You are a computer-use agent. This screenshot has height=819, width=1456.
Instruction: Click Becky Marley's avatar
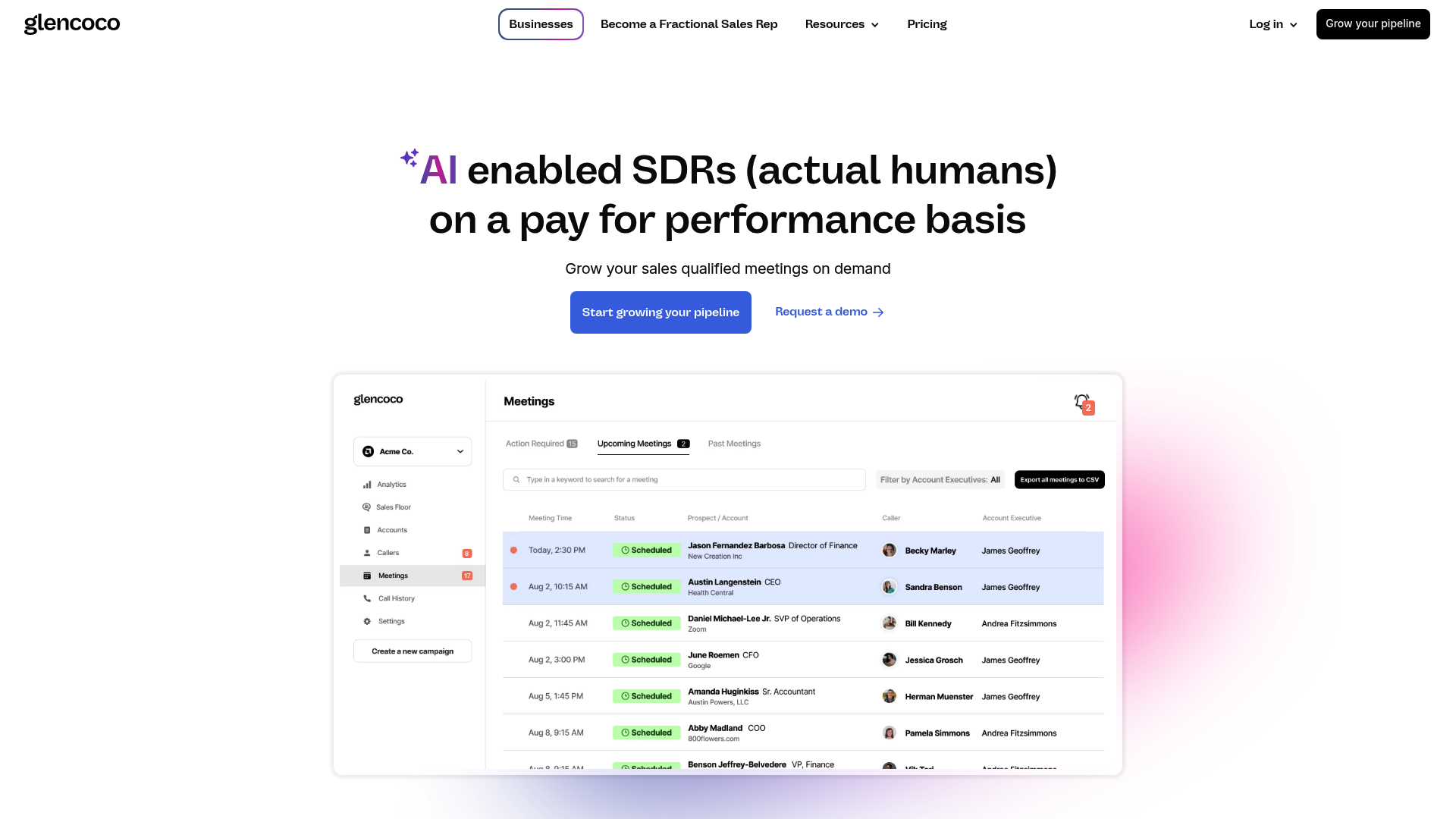pyautogui.click(x=890, y=551)
